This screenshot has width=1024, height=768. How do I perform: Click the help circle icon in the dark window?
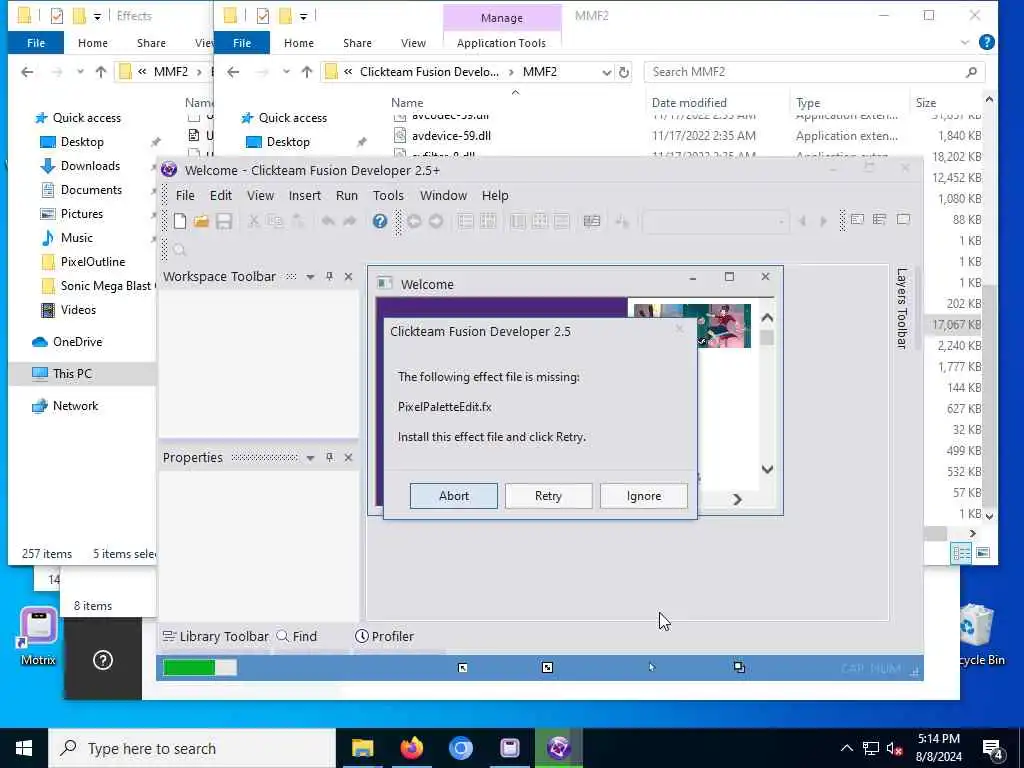click(103, 660)
